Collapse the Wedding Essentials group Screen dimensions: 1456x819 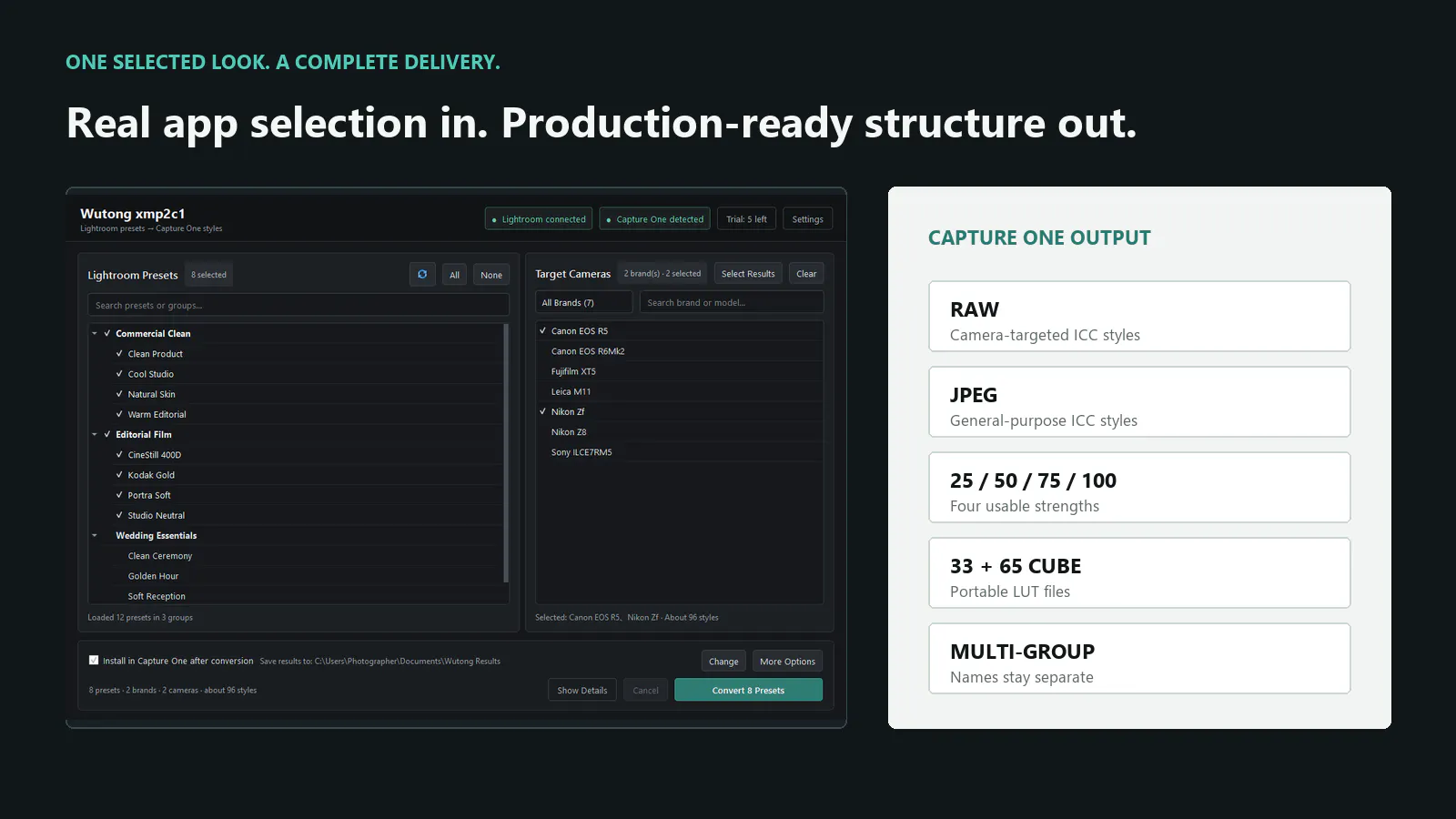point(95,535)
